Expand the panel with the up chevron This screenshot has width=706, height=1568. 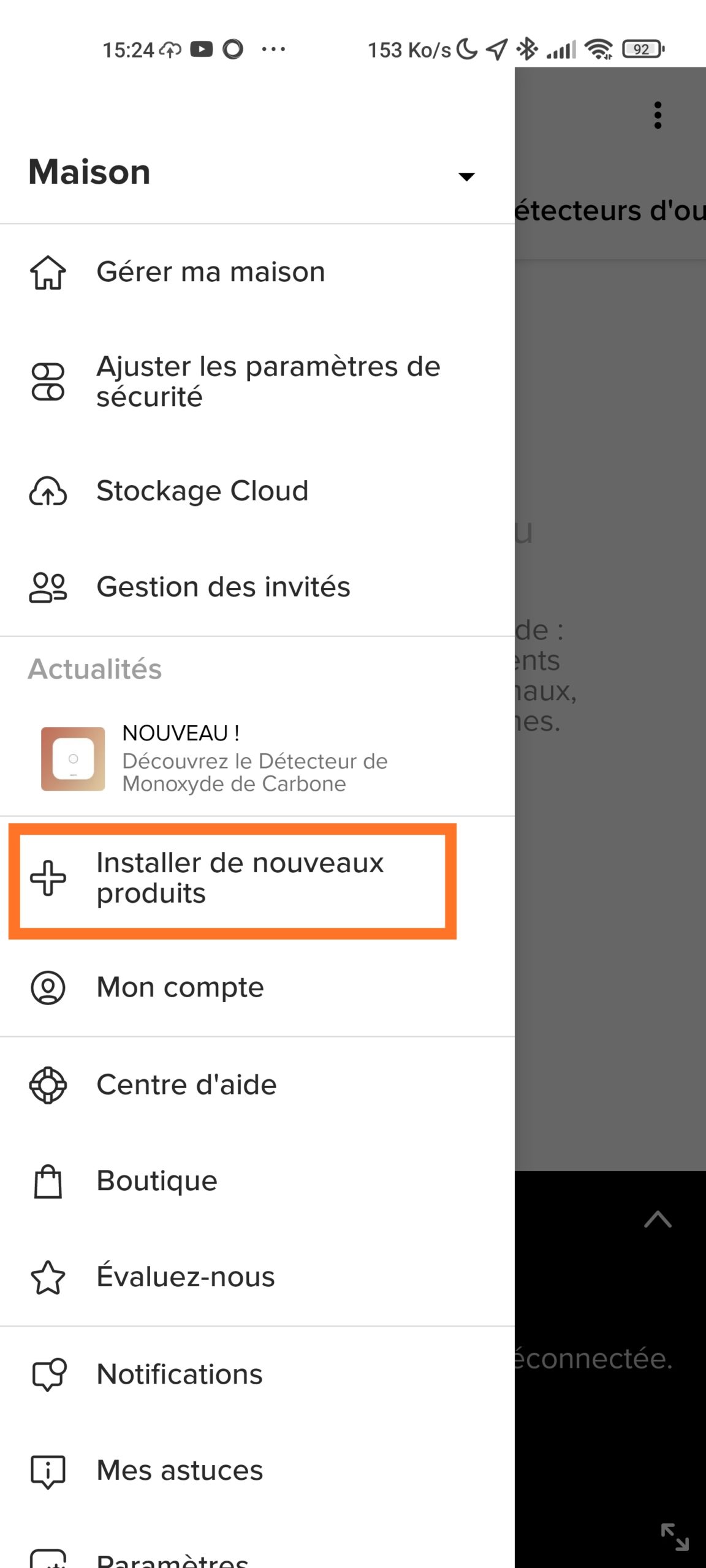click(x=658, y=1219)
